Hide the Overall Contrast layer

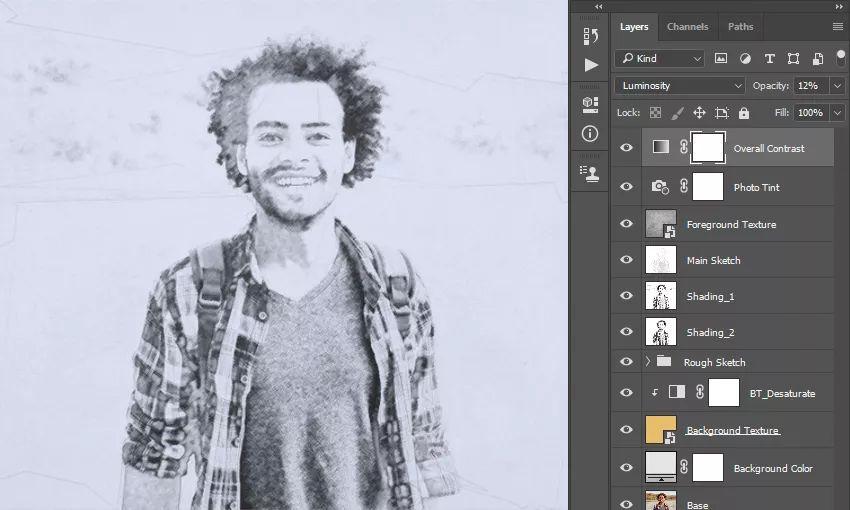point(627,147)
